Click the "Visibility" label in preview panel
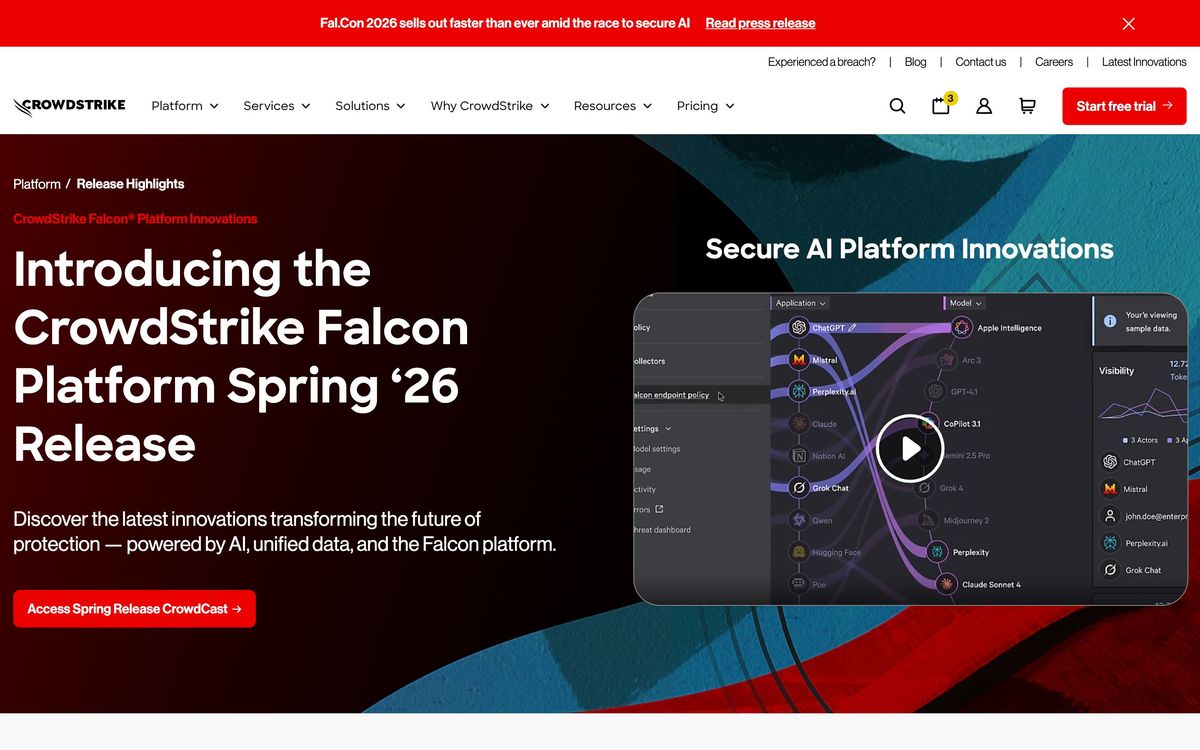The height and width of the screenshot is (750, 1200). tap(1116, 371)
